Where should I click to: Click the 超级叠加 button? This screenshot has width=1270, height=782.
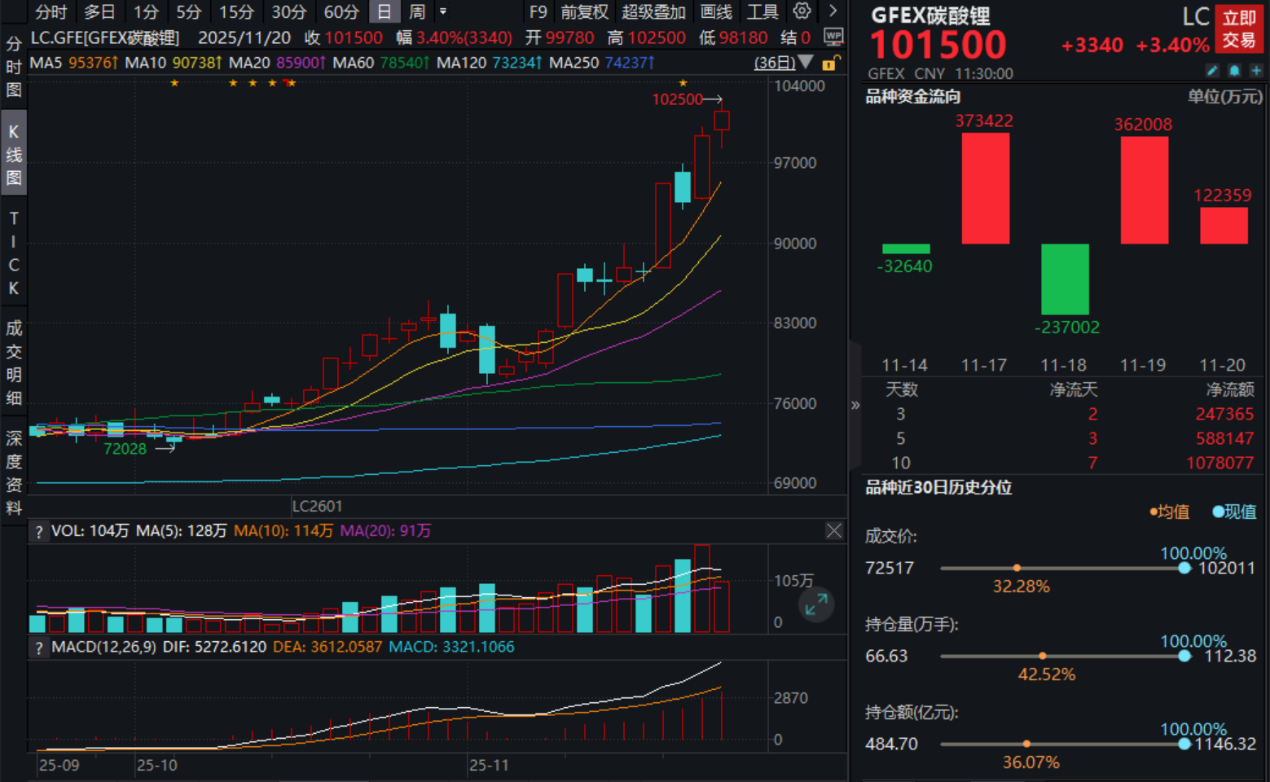(x=654, y=12)
